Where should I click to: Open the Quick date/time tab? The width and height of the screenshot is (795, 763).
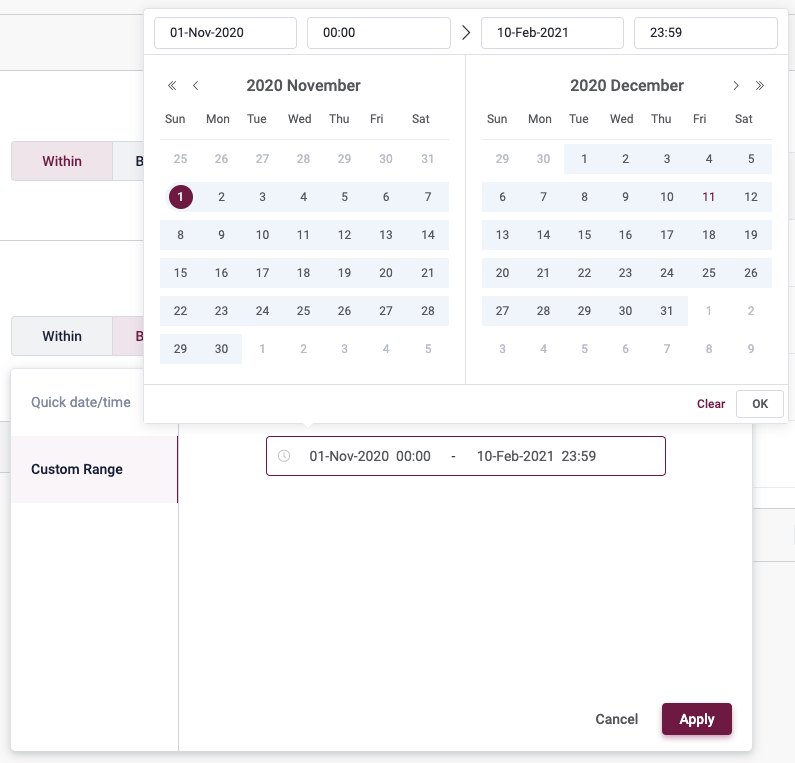point(81,402)
